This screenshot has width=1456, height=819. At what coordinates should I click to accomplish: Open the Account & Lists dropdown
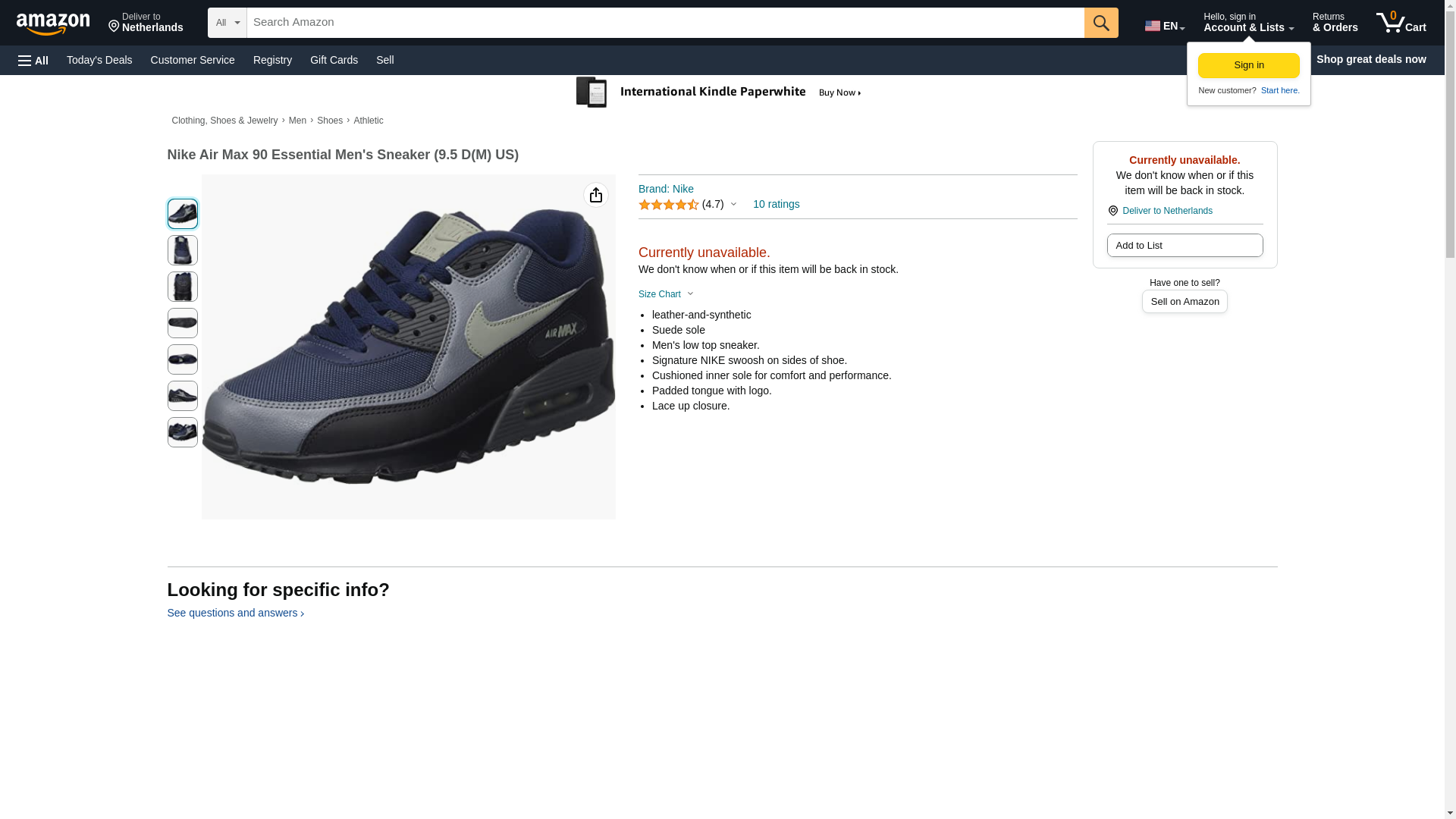1247,23
